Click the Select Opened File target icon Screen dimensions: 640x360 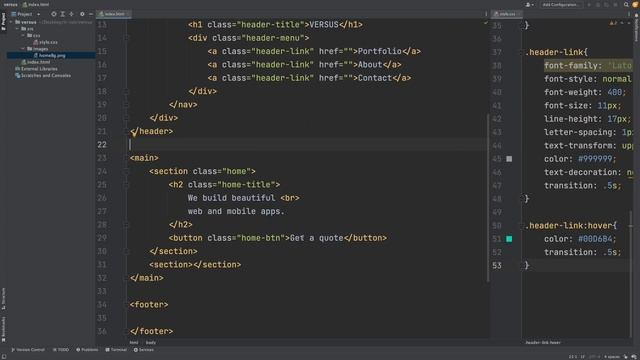click(53, 14)
